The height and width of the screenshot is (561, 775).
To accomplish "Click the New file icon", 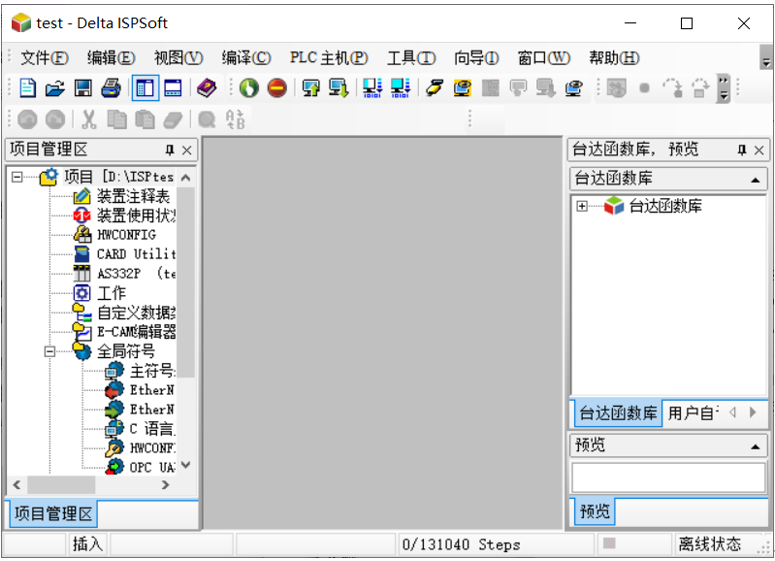I will (27, 88).
